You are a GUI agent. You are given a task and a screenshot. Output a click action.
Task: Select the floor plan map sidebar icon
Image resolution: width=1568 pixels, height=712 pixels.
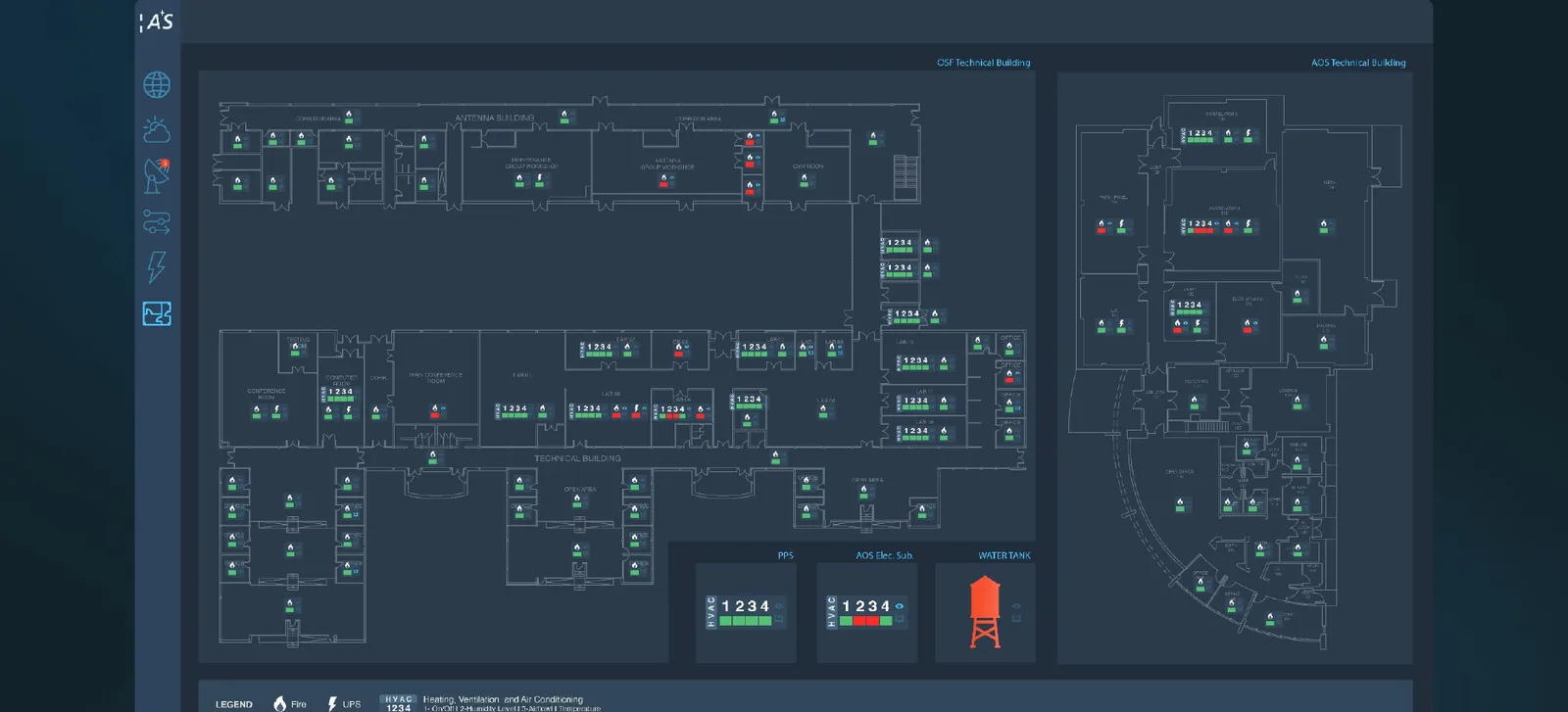point(157,313)
